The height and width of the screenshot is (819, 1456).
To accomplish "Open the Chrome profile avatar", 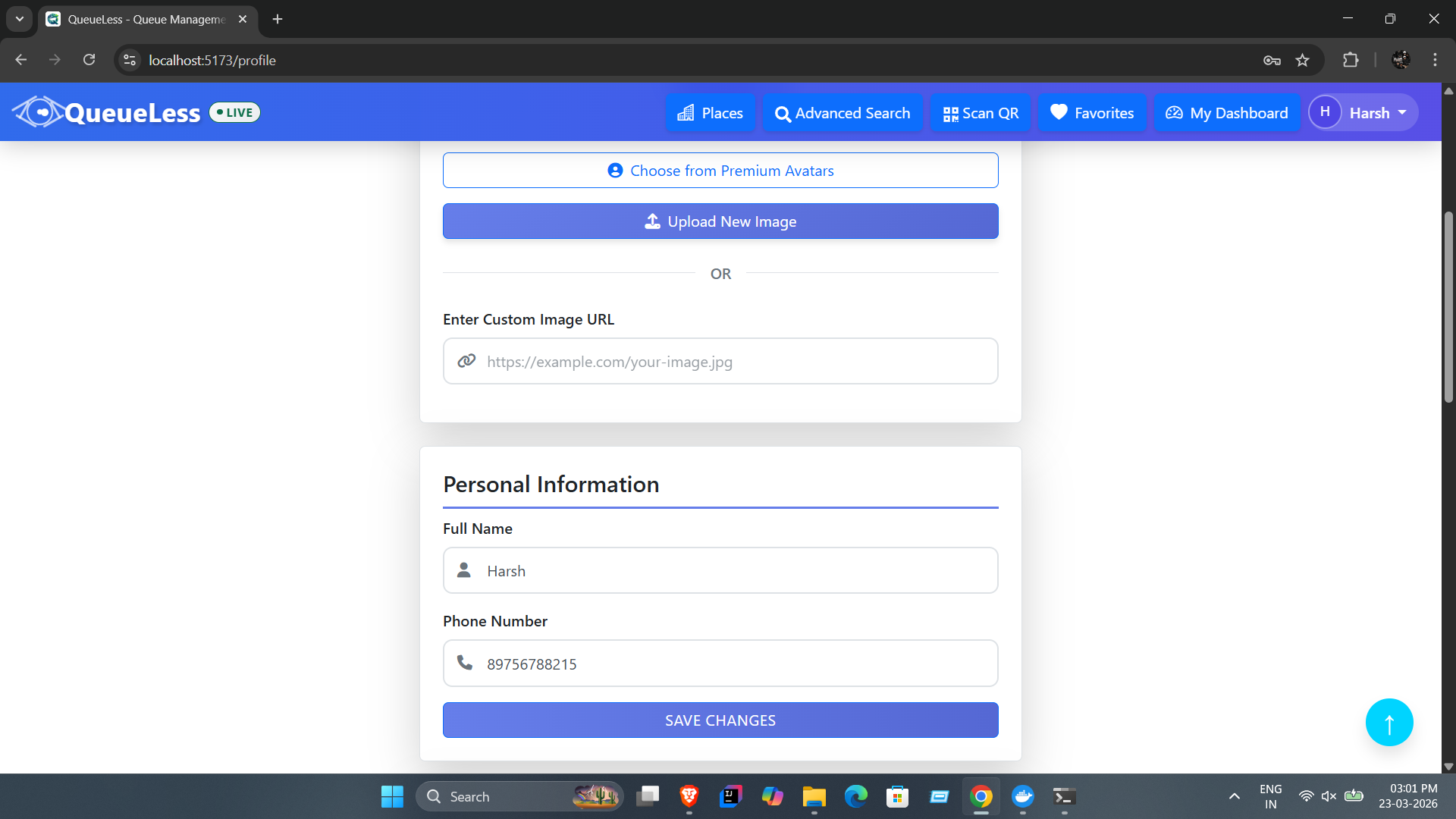I will [1401, 60].
